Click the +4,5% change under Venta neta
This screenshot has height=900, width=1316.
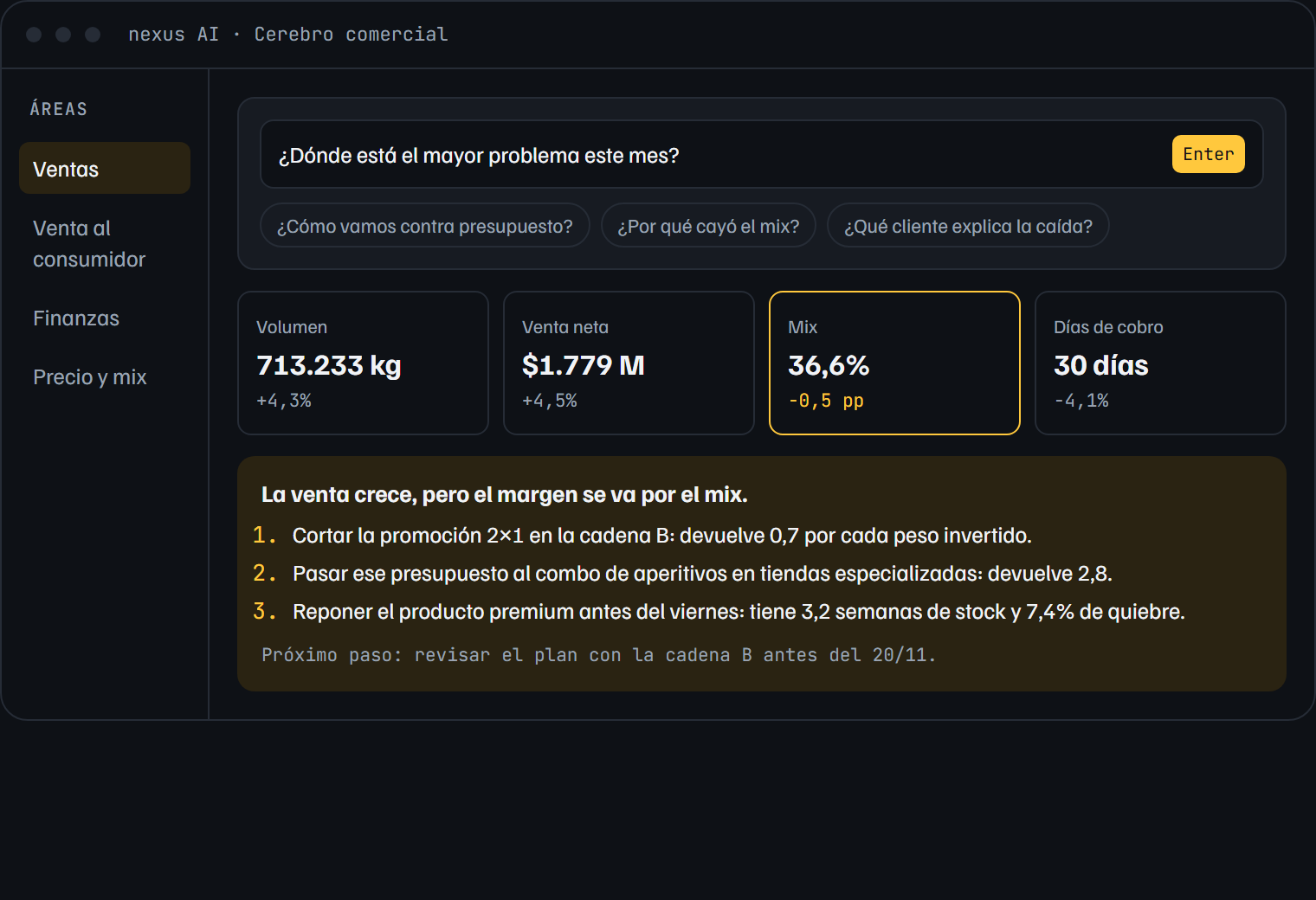click(550, 401)
